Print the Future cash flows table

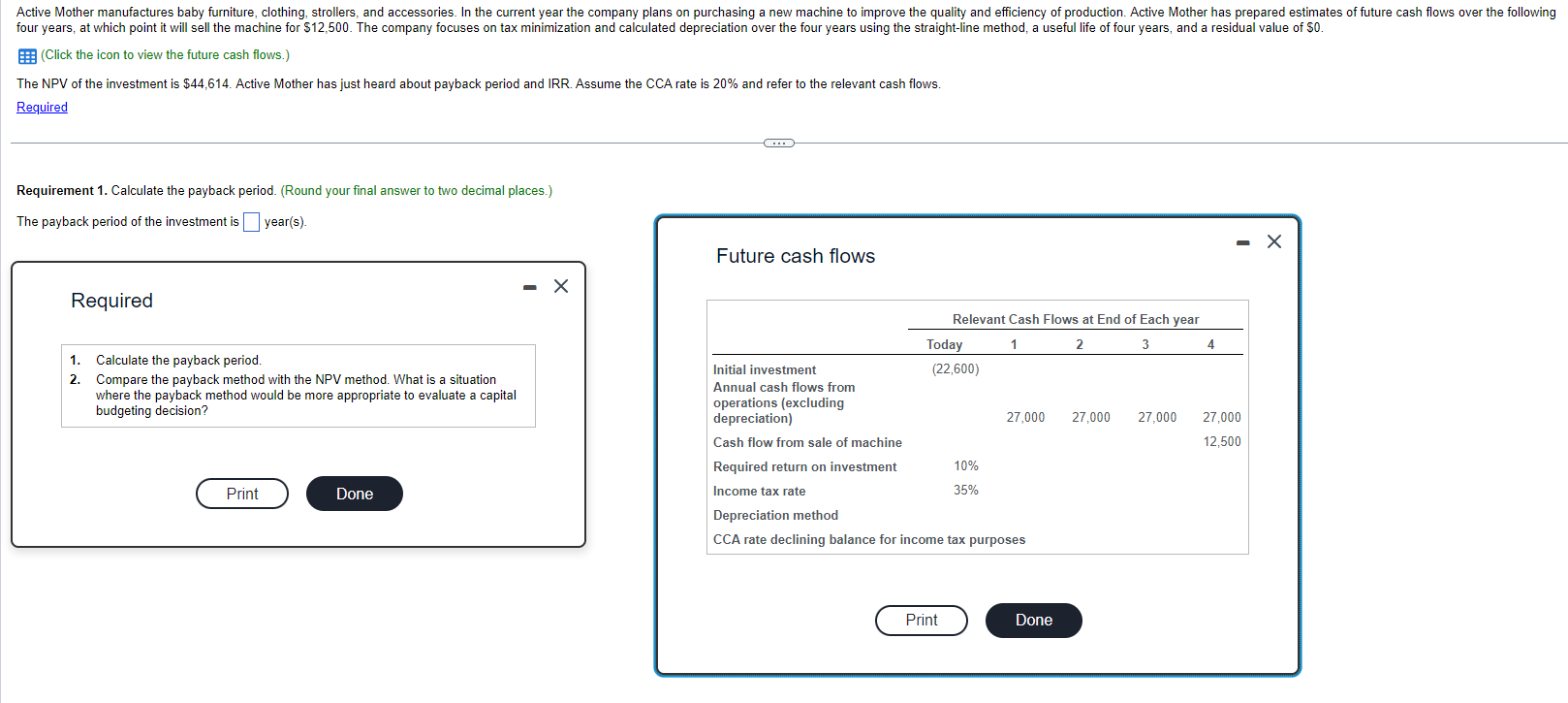pyautogui.click(x=922, y=621)
